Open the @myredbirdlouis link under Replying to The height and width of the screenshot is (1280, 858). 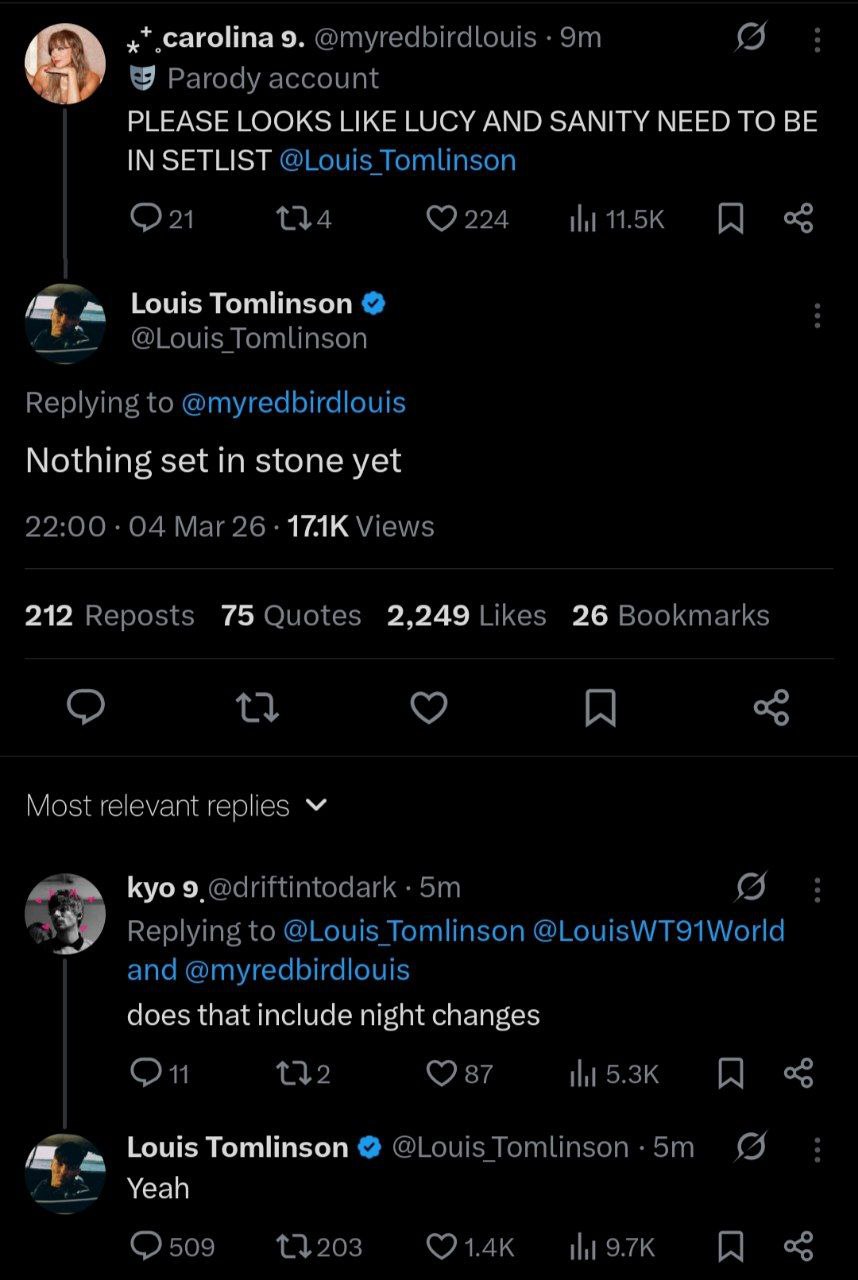pyautogui.click(x=293, y=402)
